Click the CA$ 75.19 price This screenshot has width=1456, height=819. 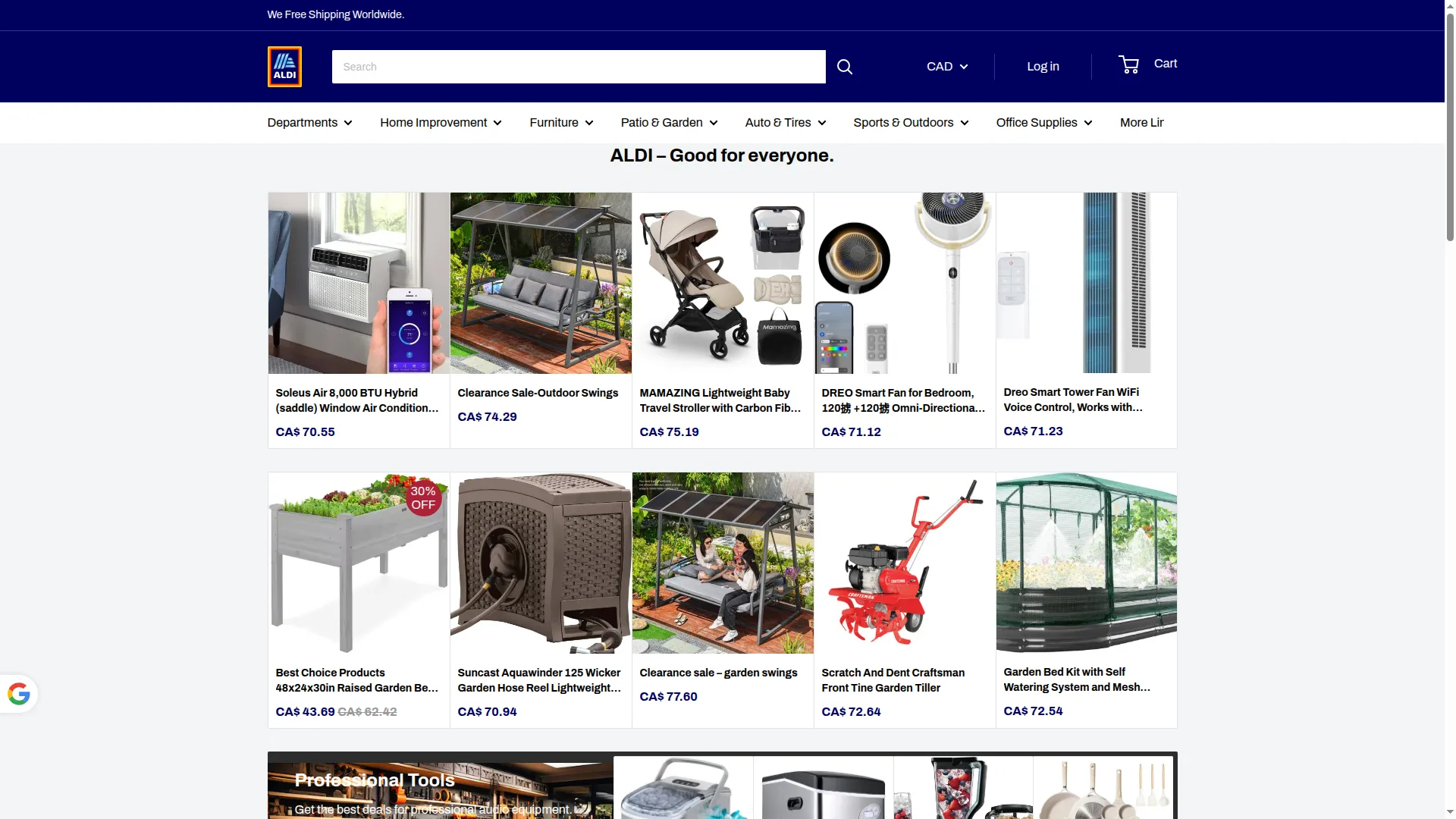(669, 432)
